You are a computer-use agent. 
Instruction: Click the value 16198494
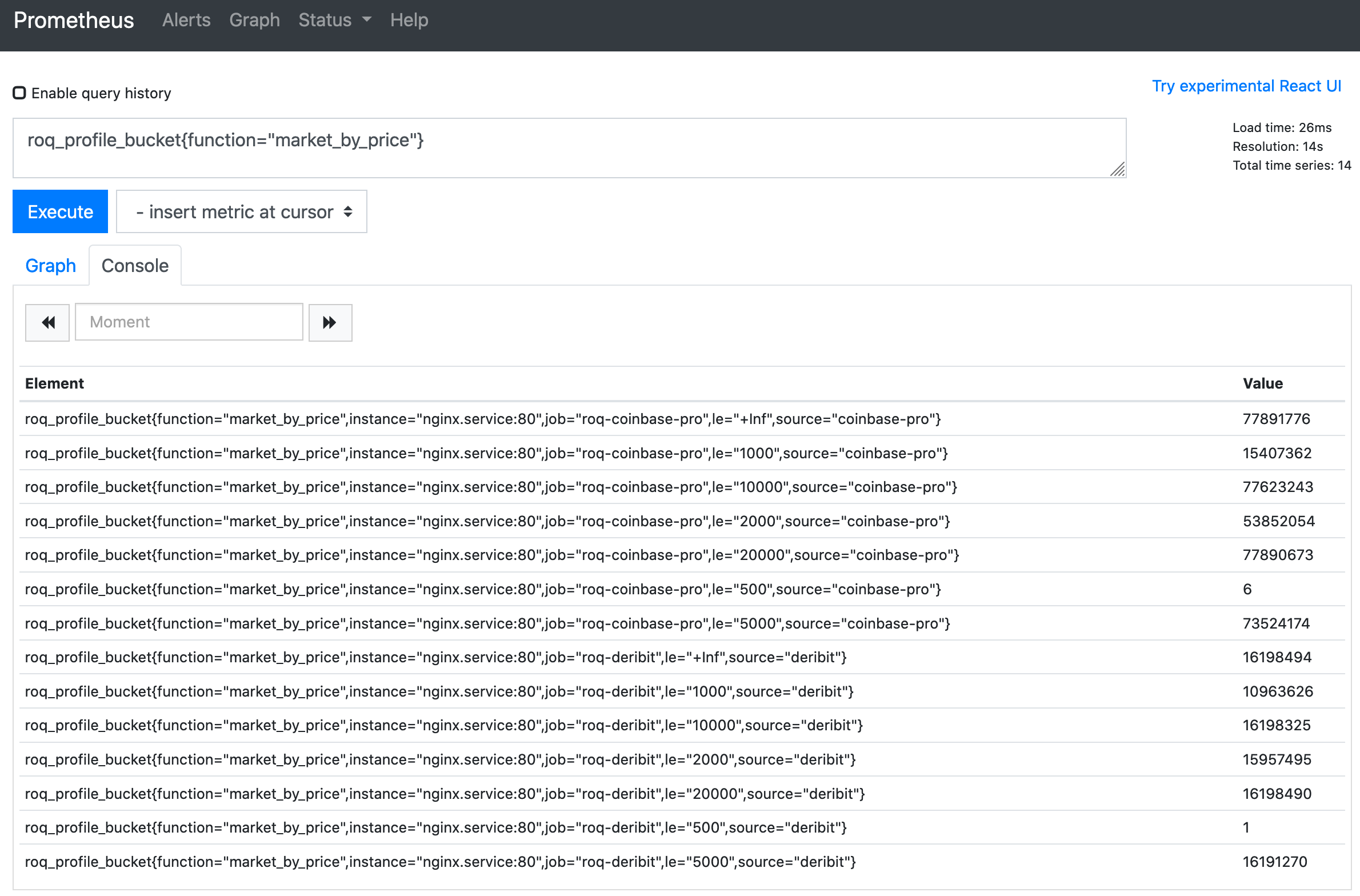coord(1277,657)
